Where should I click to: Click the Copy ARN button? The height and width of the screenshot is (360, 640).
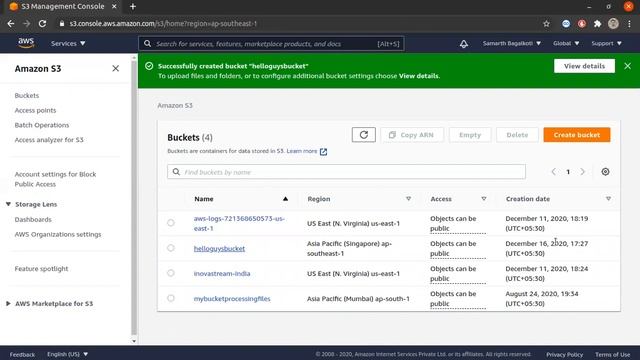412,135
